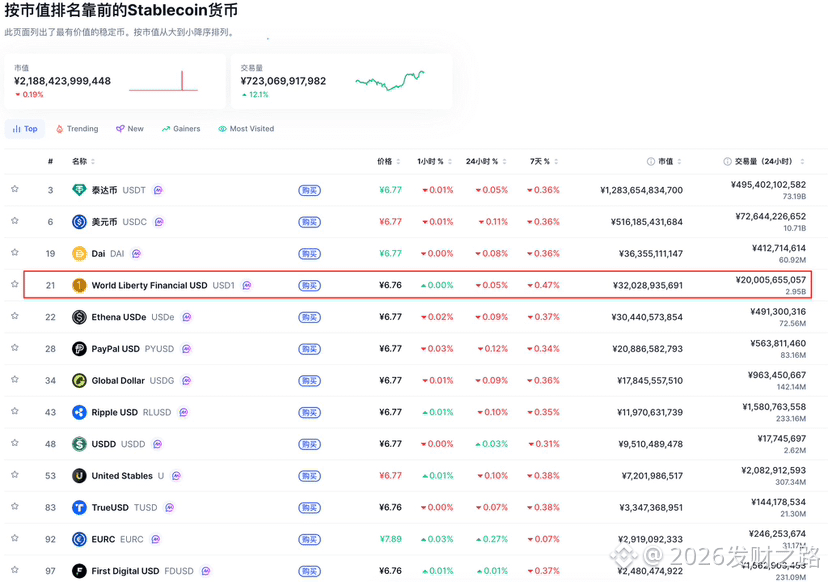Viewport: 828px width, 582px height.
Task: Click the purple chart badge beside RLUSD
Action: pyautogui.click(x=183, y=412)
